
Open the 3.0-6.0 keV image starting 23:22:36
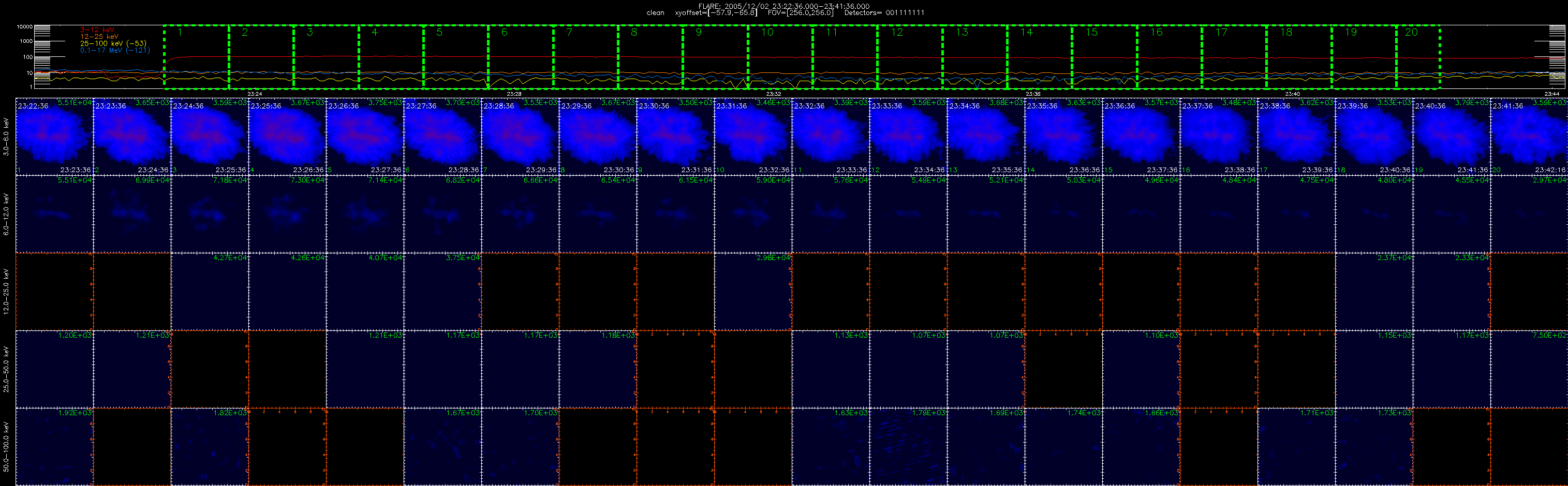pos(54,136)
